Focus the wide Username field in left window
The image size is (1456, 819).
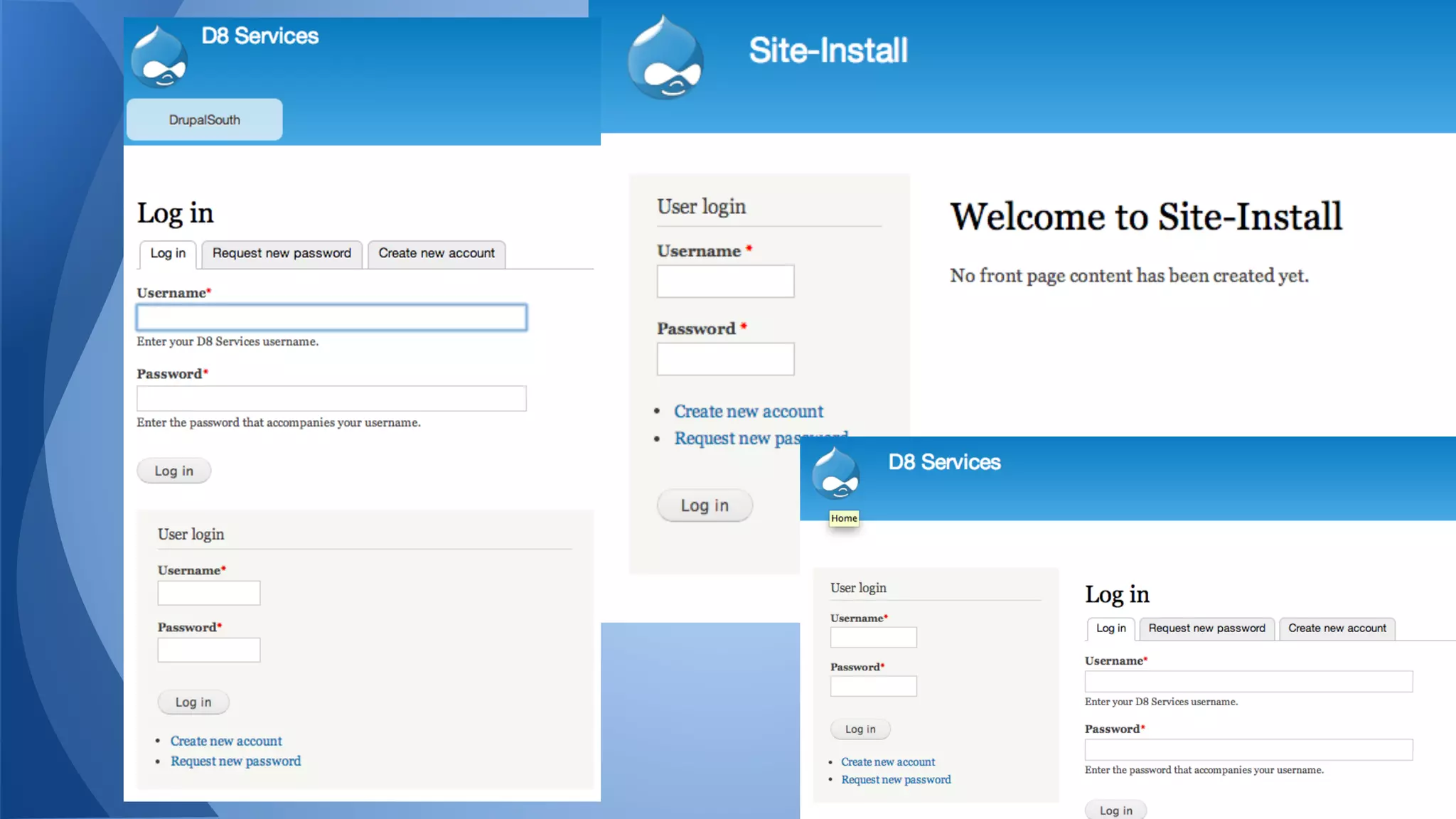click(331, 317)
